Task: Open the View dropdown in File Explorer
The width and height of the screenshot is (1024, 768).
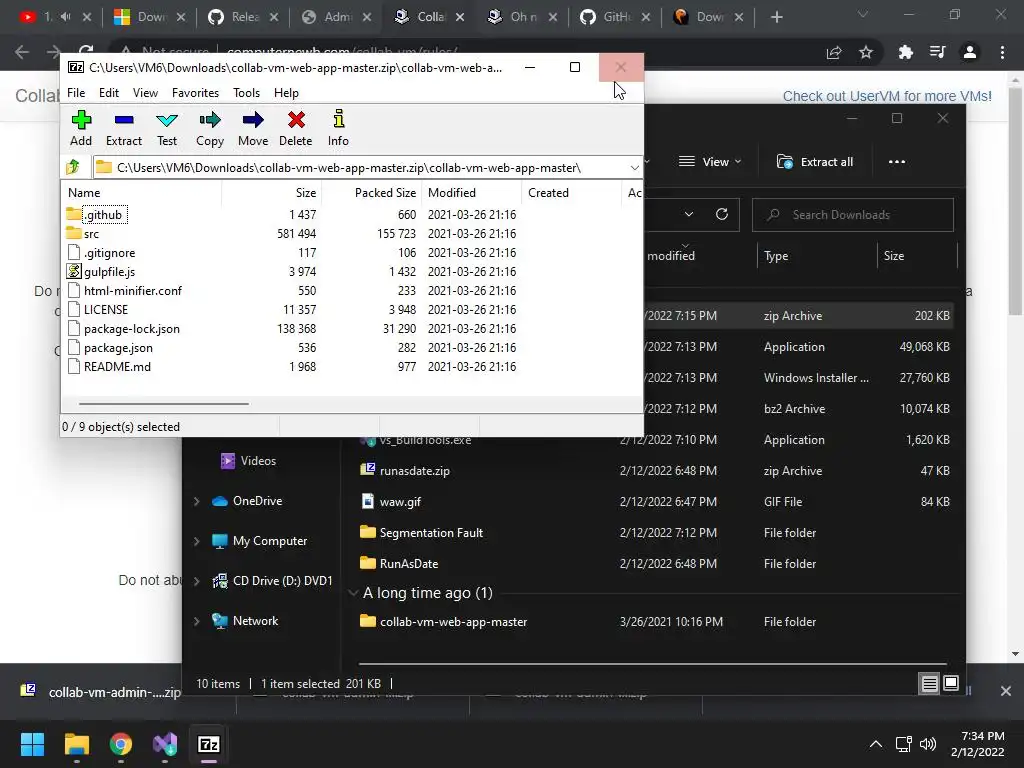Action: pos(710,161)
